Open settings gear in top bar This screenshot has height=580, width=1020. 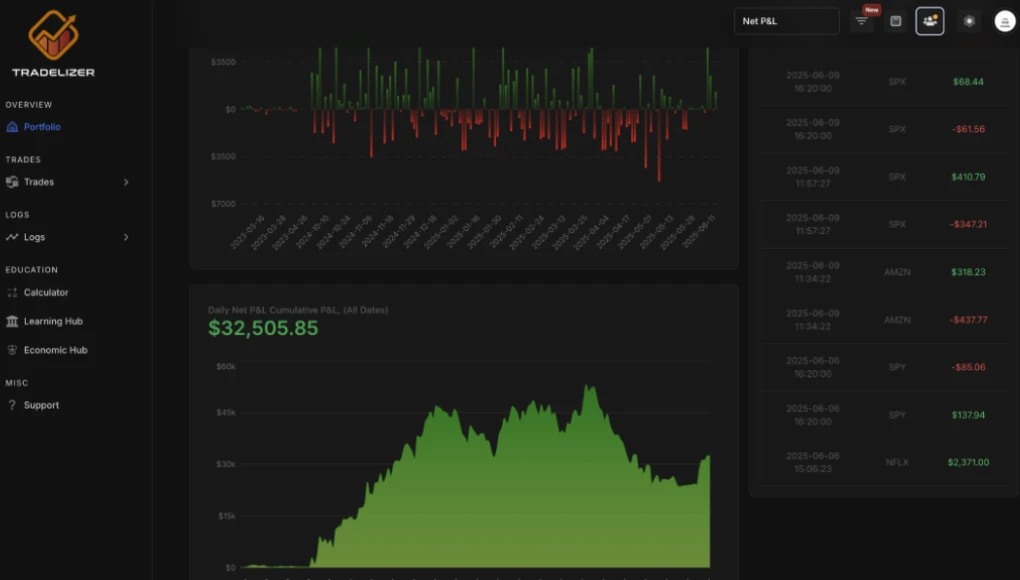pos(968,21)
